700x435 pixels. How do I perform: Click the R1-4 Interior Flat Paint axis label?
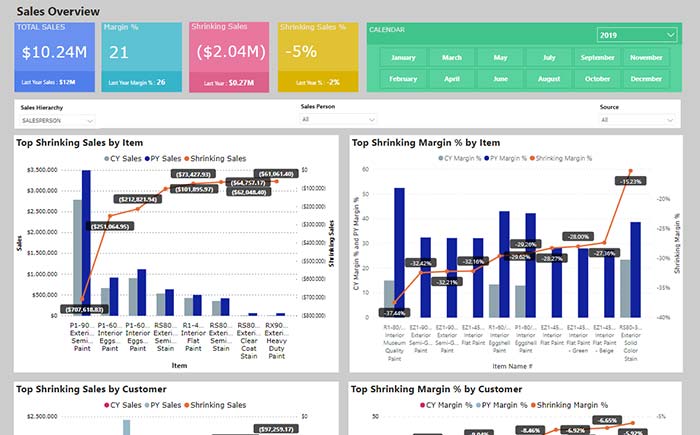click(x=193, y=337)
